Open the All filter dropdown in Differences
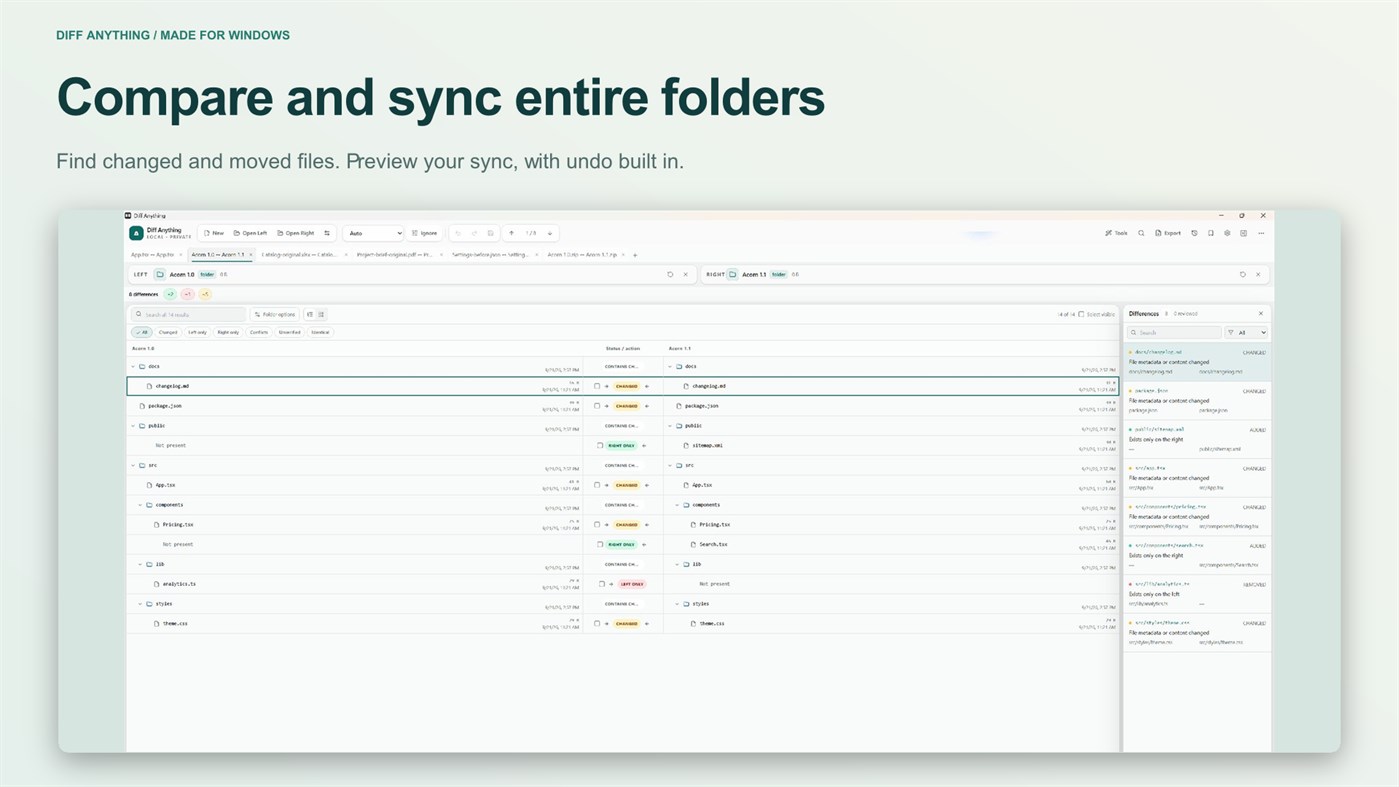This screenshot has width=1399, height=787. [x=1246, y=332]
